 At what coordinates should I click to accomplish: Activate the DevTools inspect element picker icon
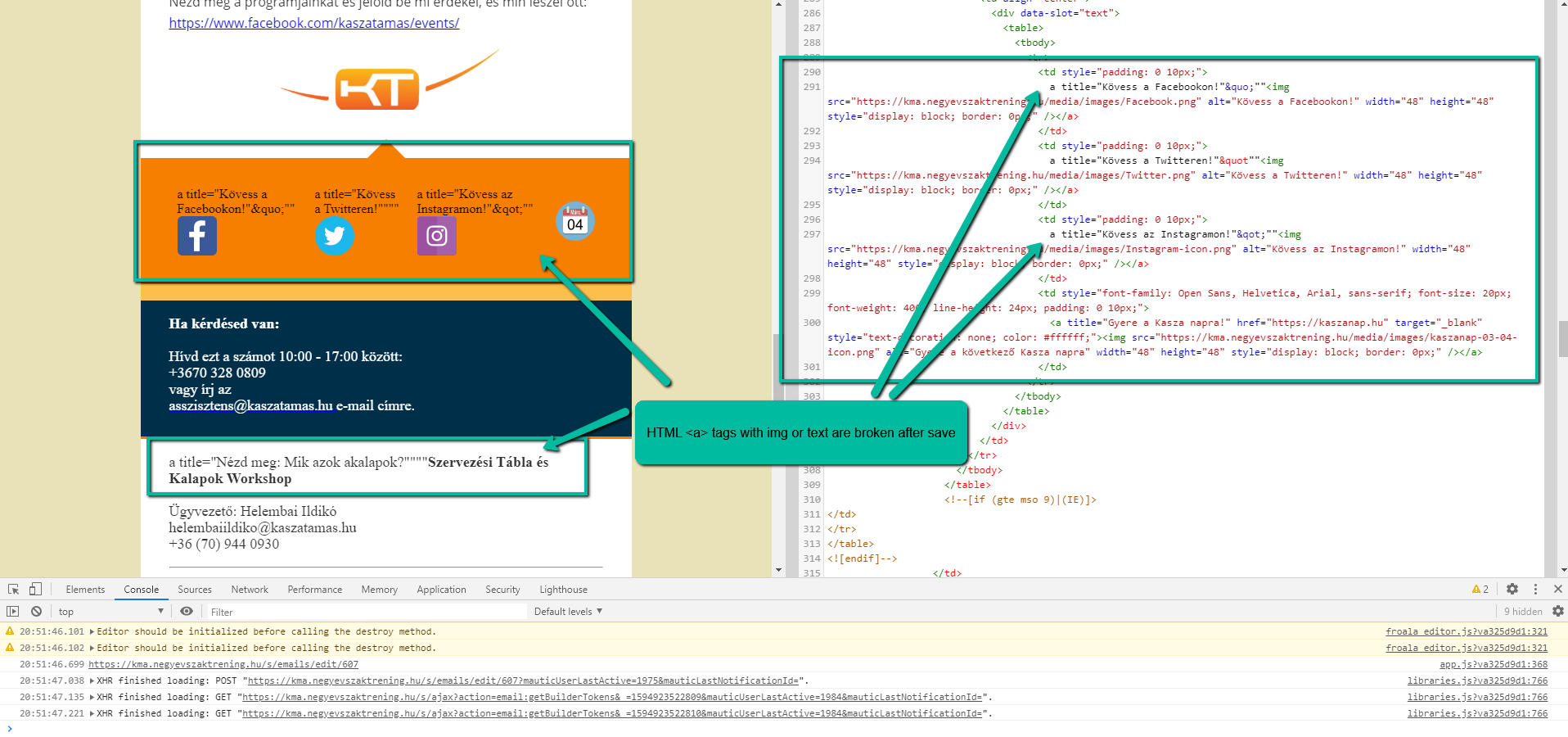click(x=13, y=589)
